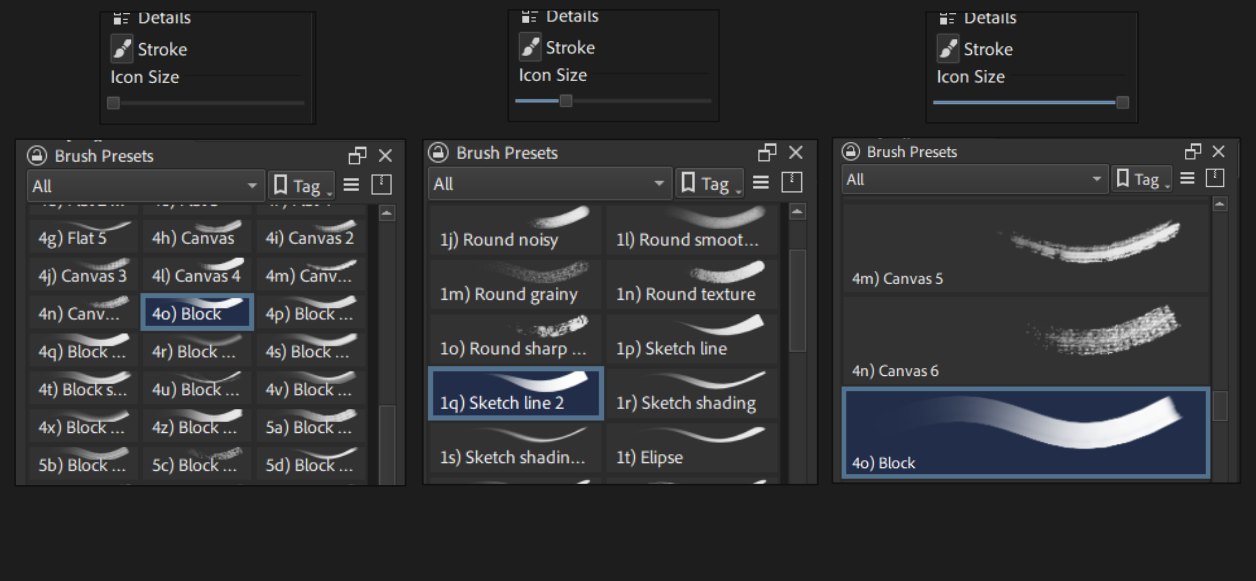Select the large 4n) Canvas 6 preset thumbnail

[1026, 340]
